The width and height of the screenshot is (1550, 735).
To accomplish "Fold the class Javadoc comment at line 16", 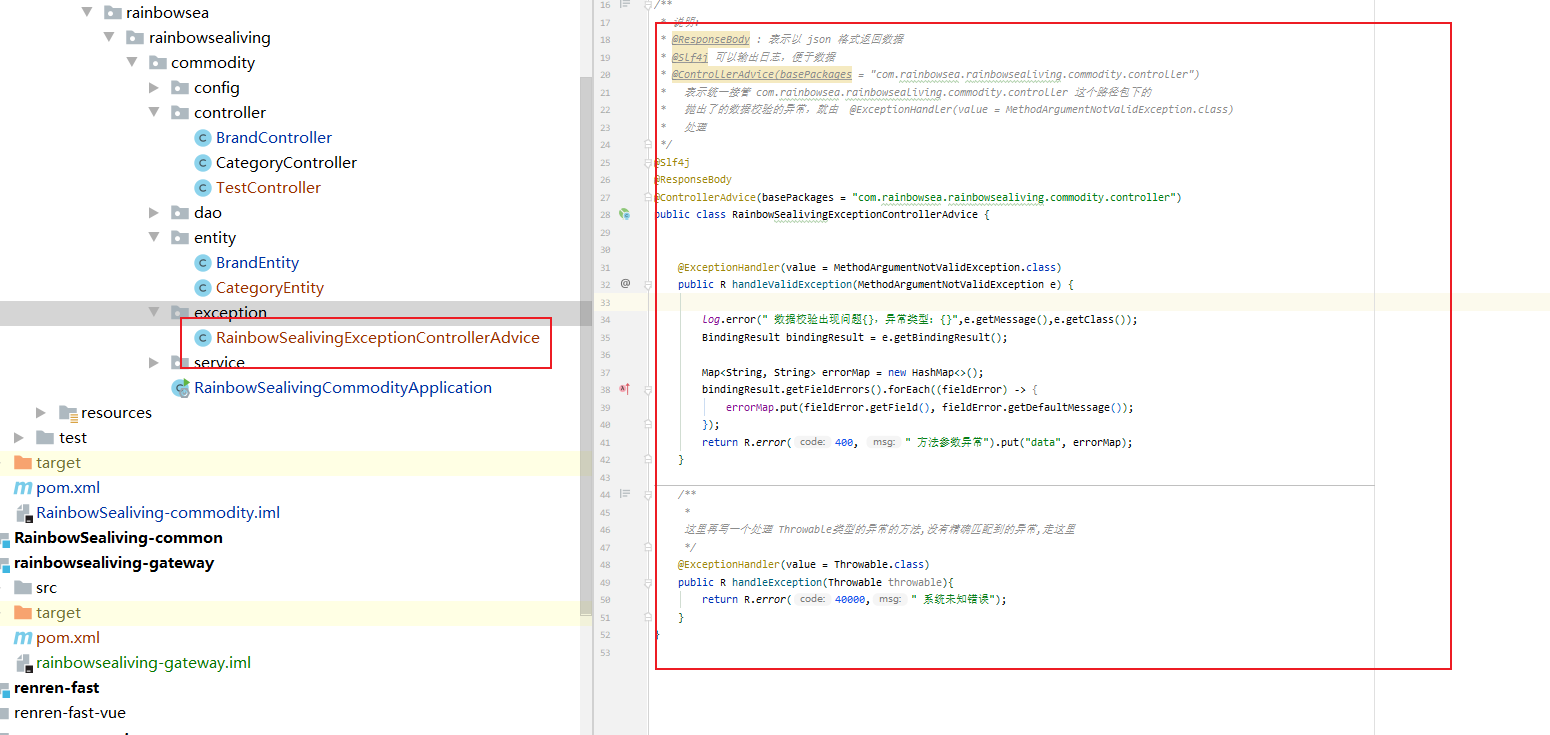I will [648, 4].
